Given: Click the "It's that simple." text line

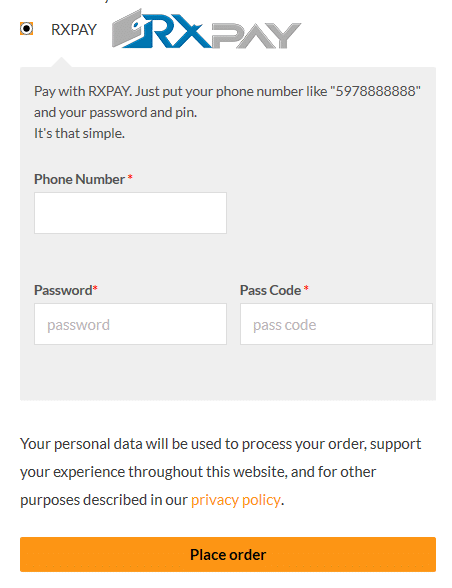Looking at the screenshot, I should [79, 134].
